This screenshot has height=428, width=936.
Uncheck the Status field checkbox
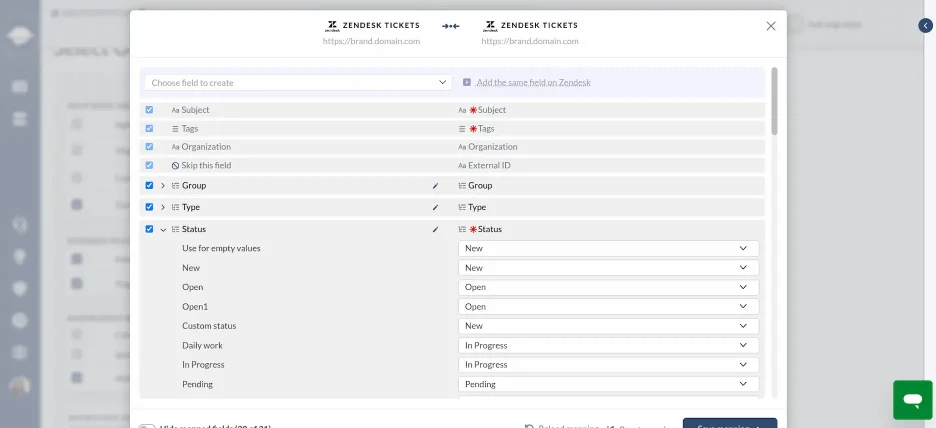(149, 229)
